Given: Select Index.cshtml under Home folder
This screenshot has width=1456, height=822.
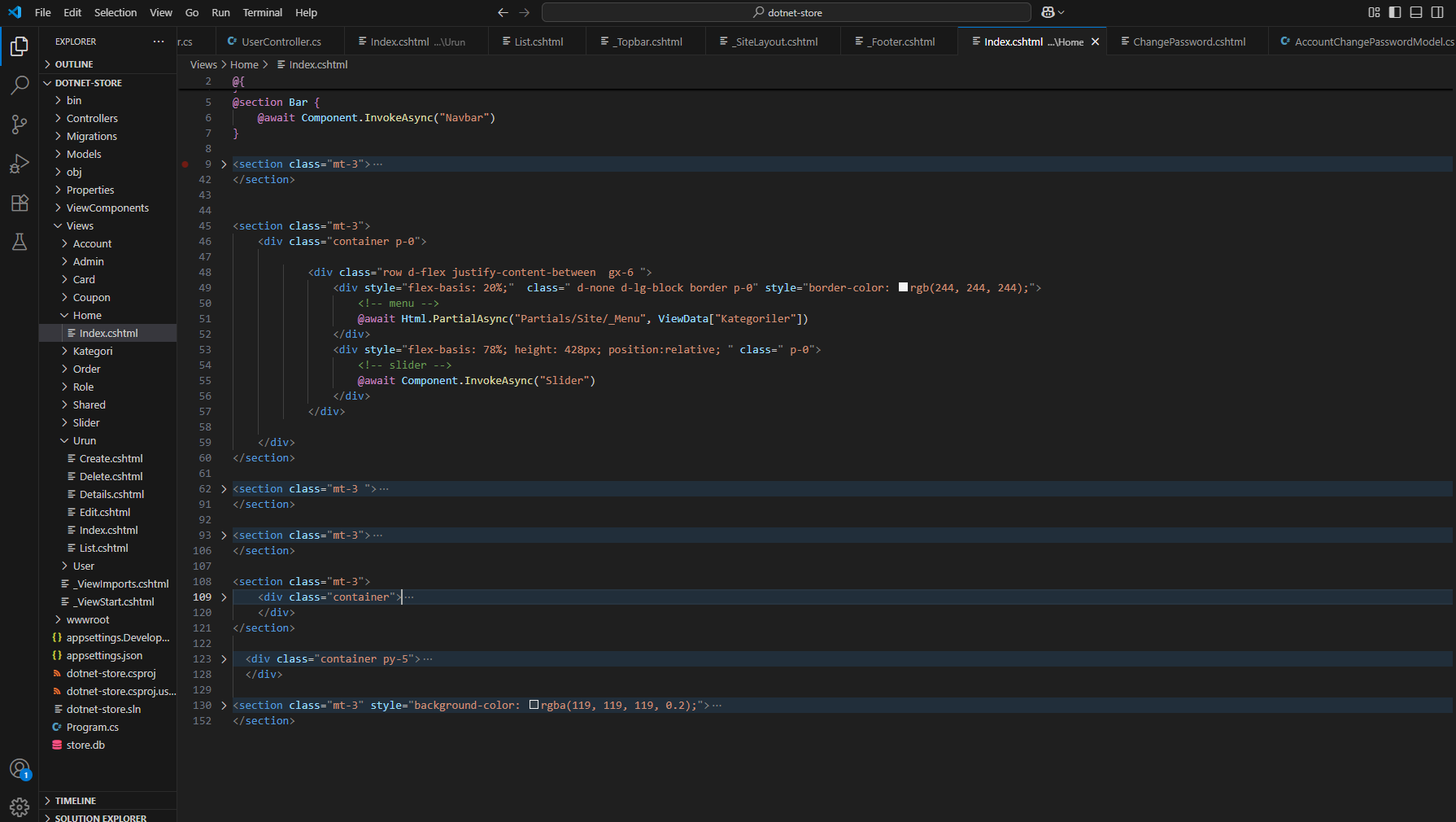Looking at the screenshot, I should [x=108, y=333].
